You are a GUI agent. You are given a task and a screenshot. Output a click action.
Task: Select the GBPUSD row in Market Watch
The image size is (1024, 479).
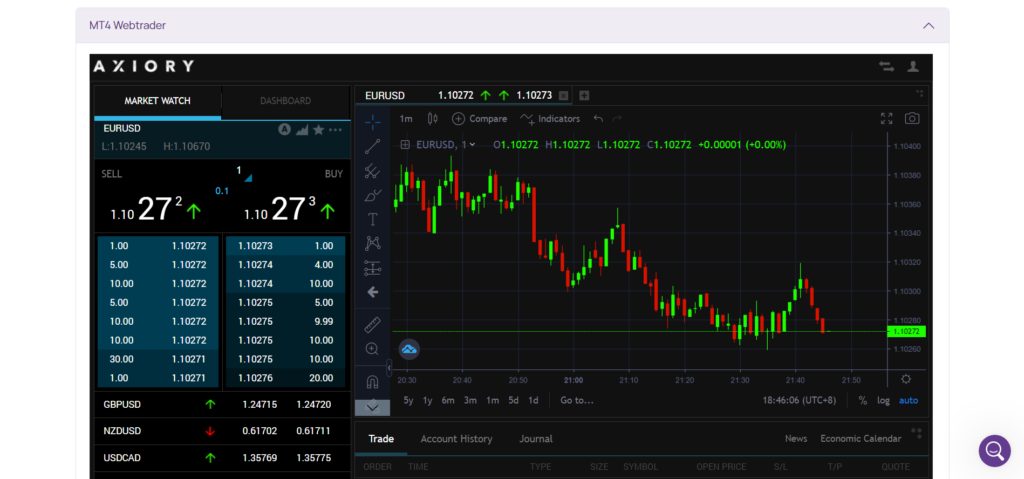tap(223, 405)
